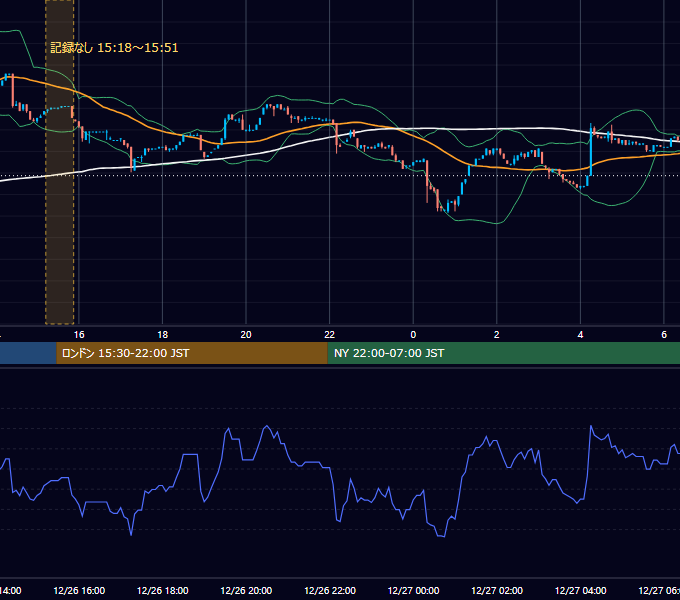Click the hour label 18 on chart axis
The image size is (680, 600).
click(x=162, y=335)
